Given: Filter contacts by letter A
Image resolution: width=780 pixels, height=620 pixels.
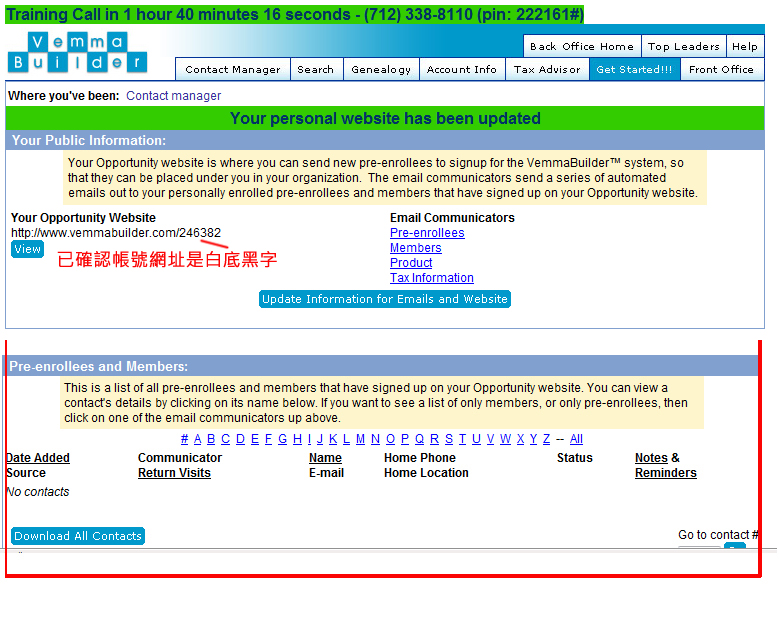Looking at the screenshot, I should pyautogui.click(x=197, y=439).
